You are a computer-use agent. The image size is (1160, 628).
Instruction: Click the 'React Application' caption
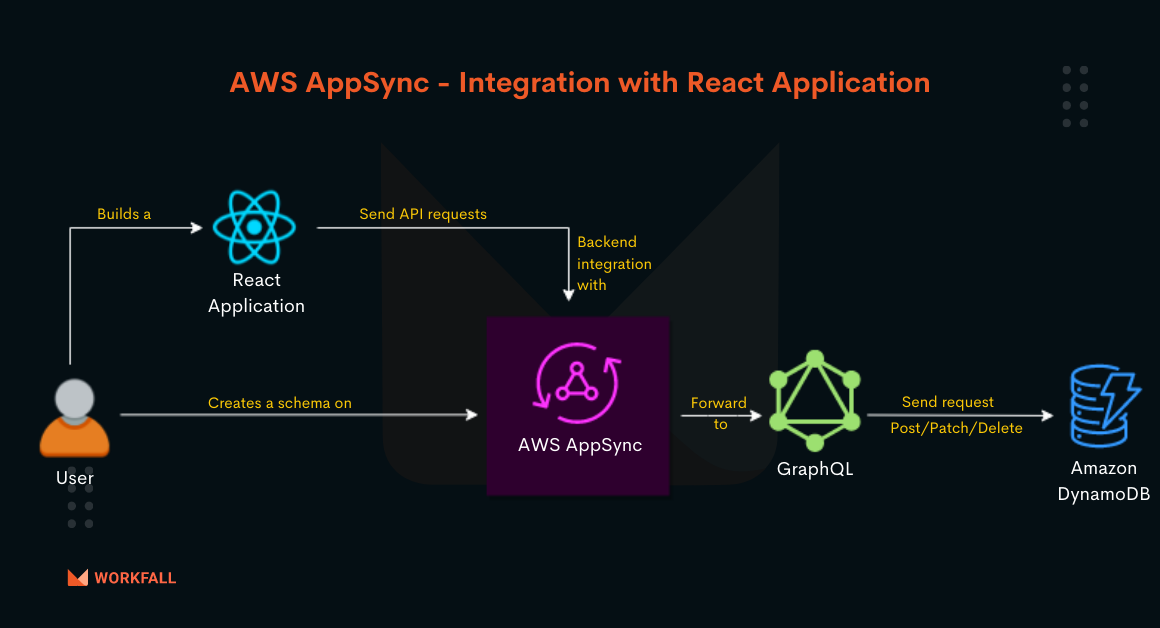[256, 293]
